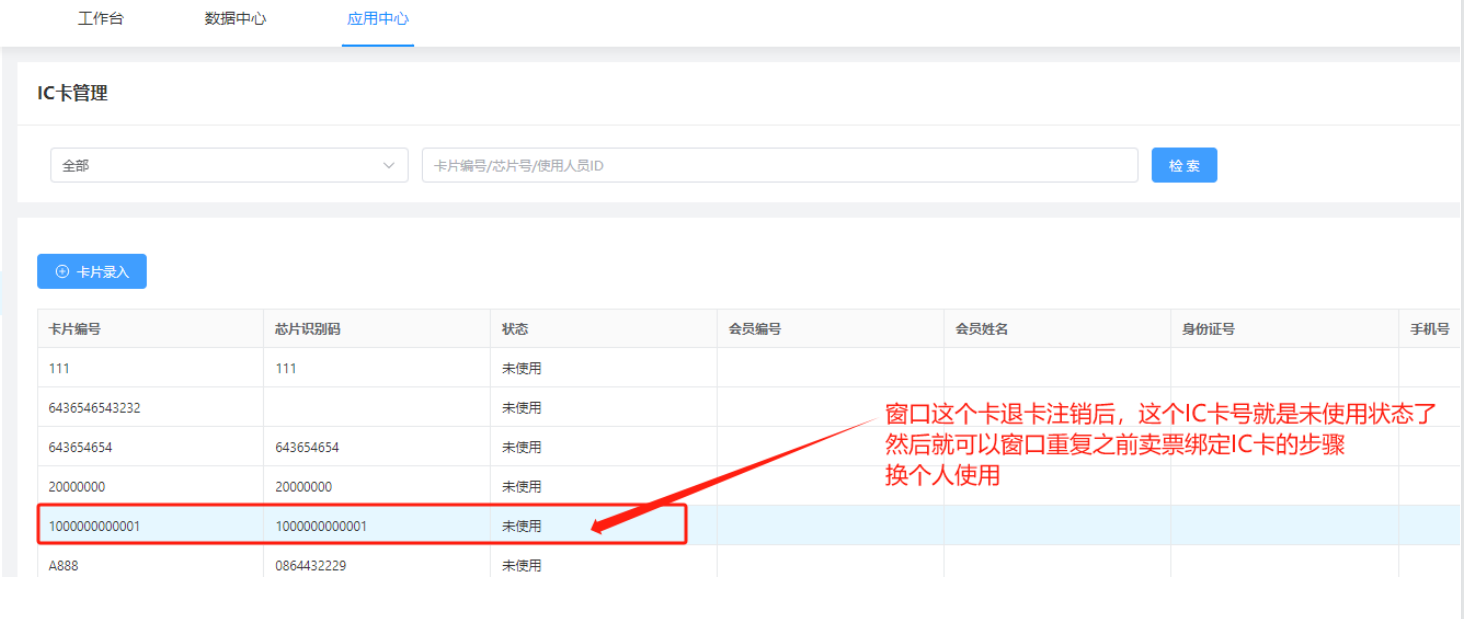This screenshot has width=1464, height=619.
Task: Click the 会员姓名 column header
Action: (x=981, y=329)
